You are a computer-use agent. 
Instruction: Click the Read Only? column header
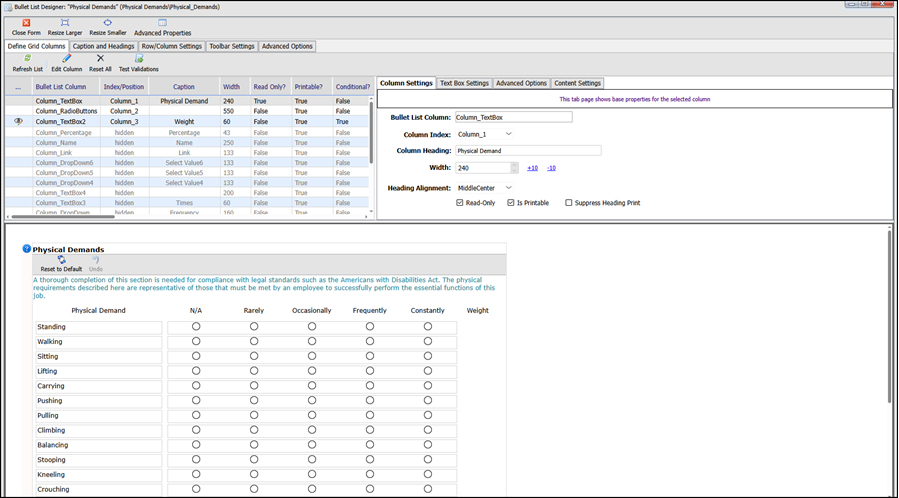[x=269, y=87]
